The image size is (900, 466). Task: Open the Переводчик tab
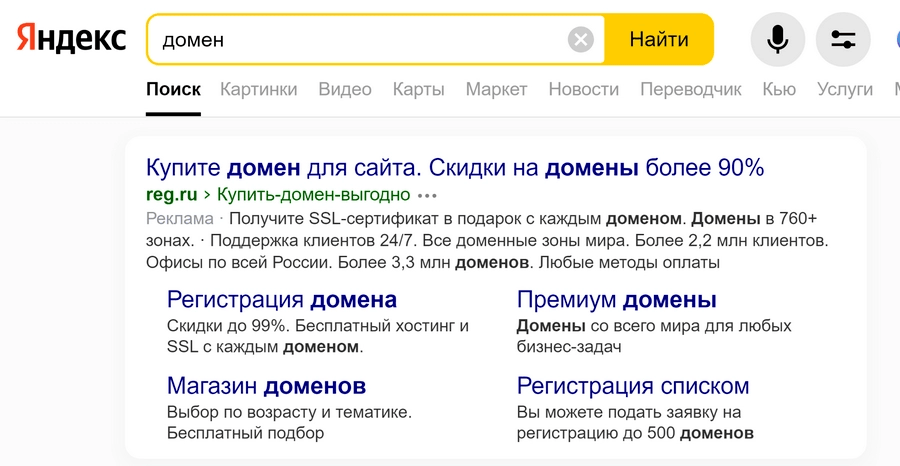[690, 89]
